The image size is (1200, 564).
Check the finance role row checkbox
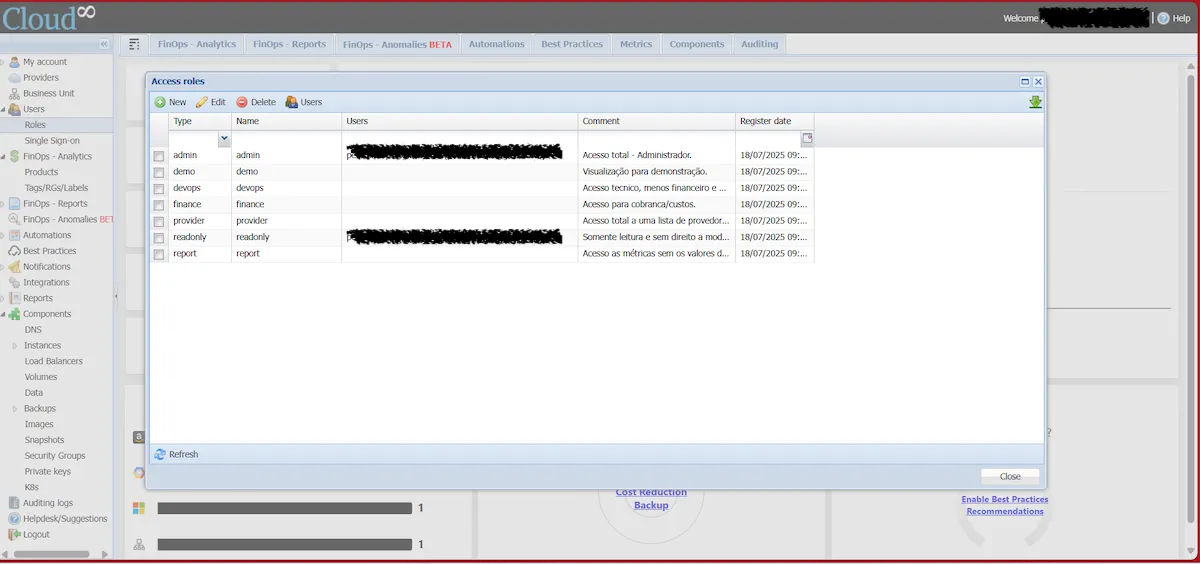coord(159,204)
